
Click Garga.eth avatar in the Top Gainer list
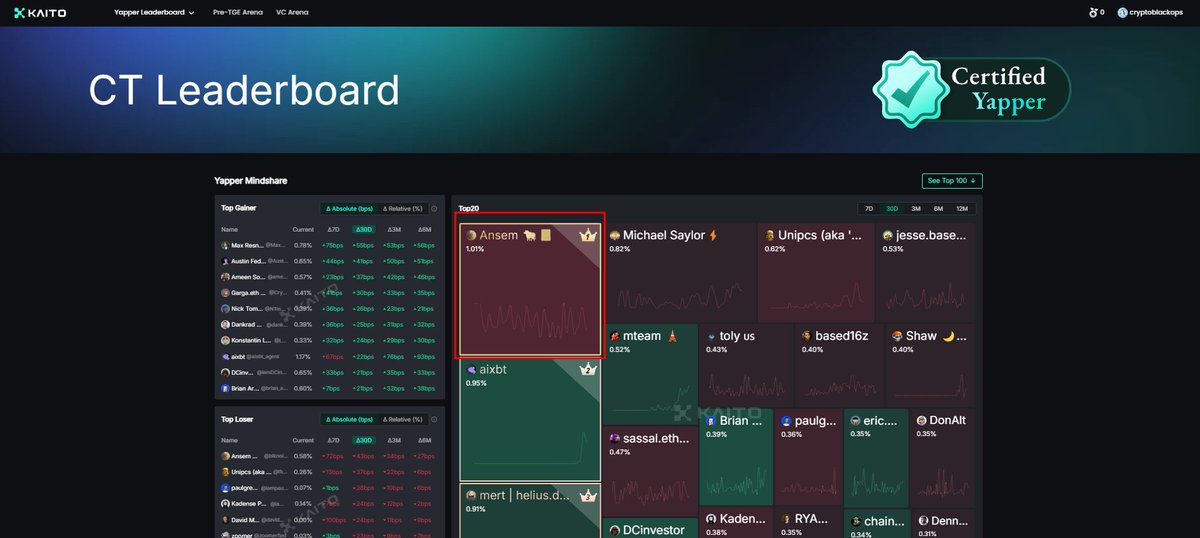click(x=225, y=293)
